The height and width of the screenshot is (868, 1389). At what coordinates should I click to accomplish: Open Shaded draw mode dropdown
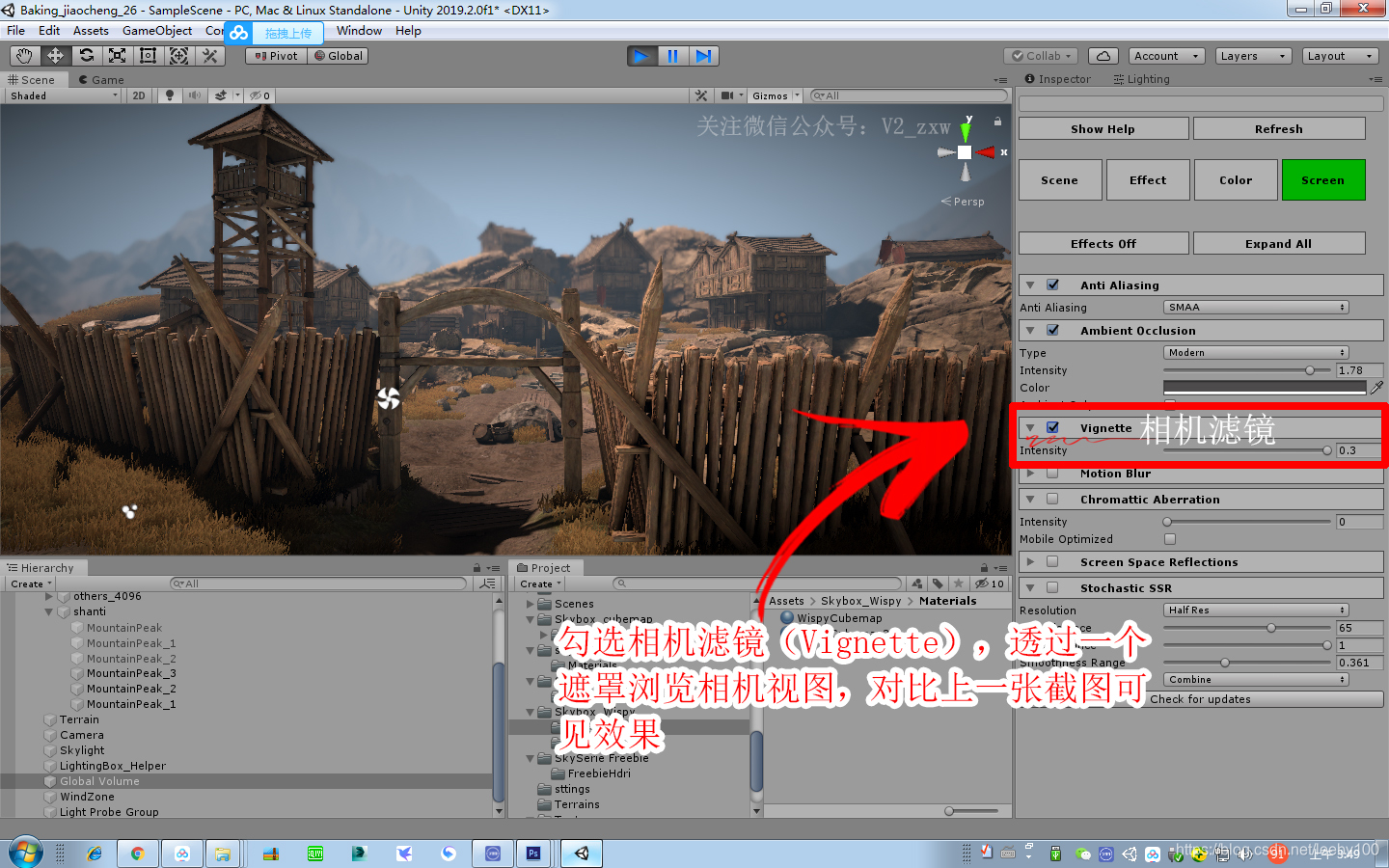coord(63,95)
